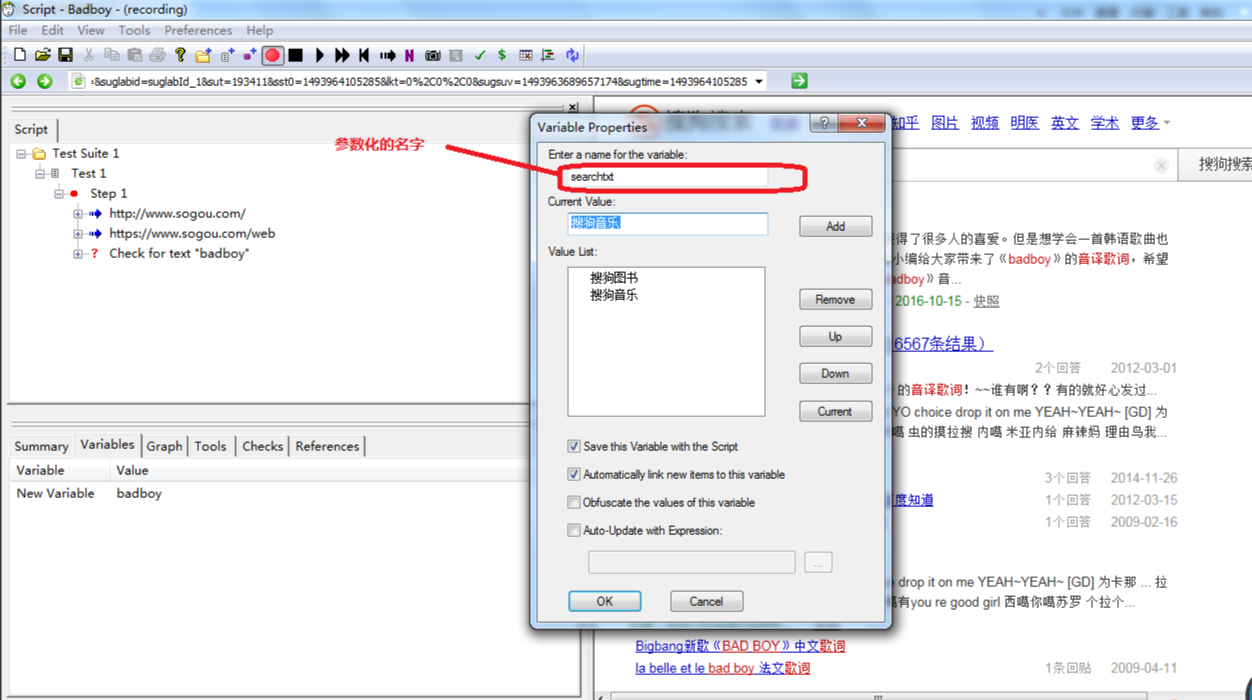Collapse the Test Suite 1 tree node
The width and height of the screenshot is (1252, 700).
pos(21,154)
